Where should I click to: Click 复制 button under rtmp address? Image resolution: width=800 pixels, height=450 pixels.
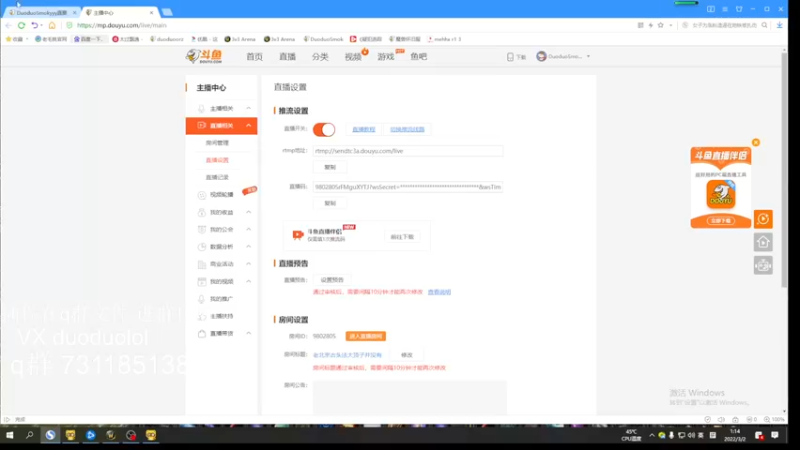click(x=330, y=167)
